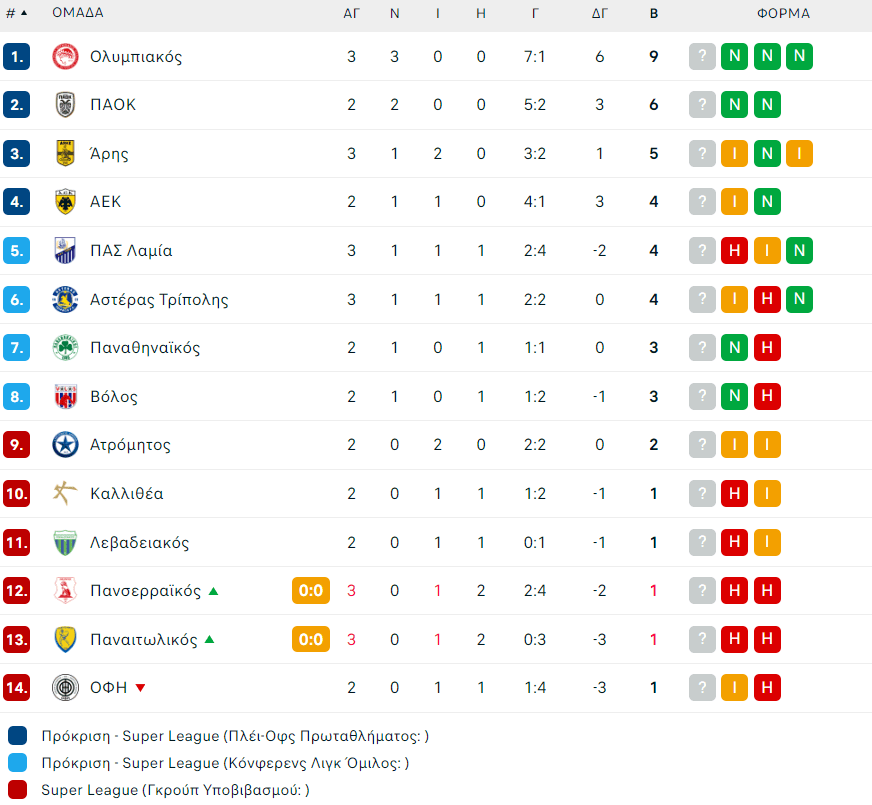Click Άρης last orange Ι form result
The width and height of the screenshot is (872, 805).
pos(799,153)
